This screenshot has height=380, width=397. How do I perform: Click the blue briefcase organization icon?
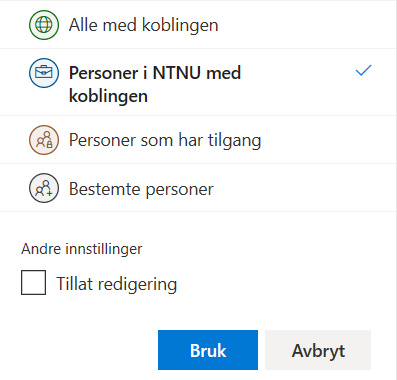pos(44,73)
